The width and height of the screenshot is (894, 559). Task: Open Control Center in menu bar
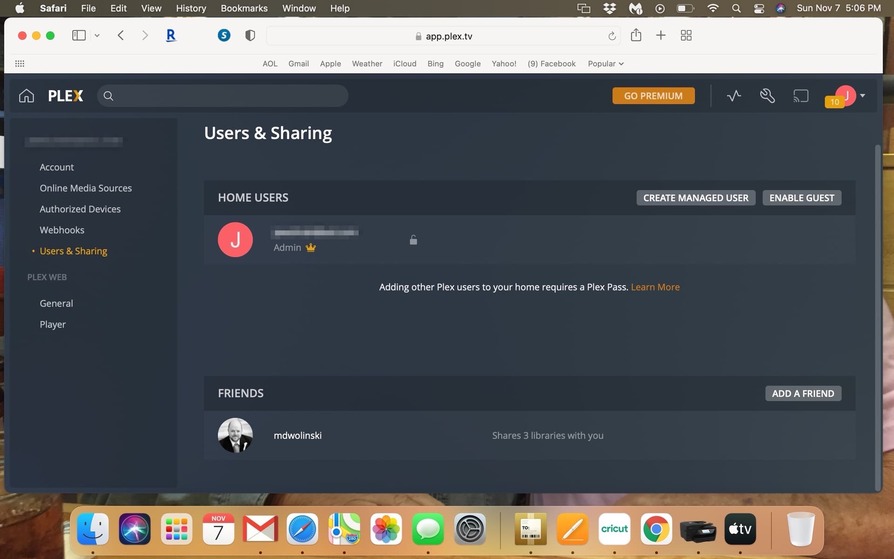point(759,8)
